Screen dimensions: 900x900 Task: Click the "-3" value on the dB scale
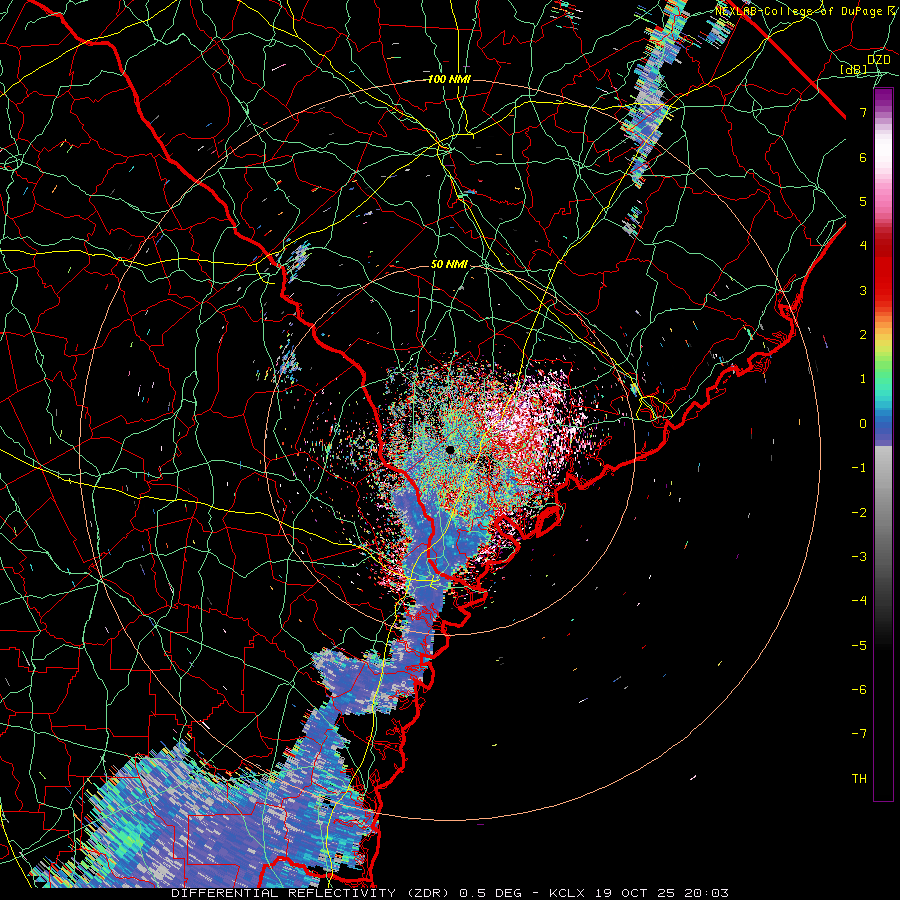(859, 556)
